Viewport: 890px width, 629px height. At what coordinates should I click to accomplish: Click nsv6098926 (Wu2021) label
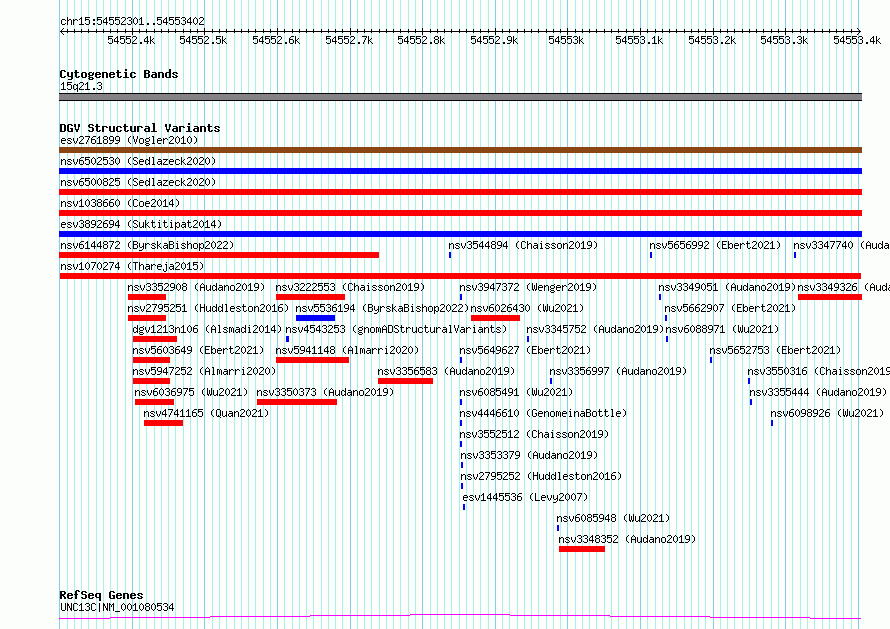pyautogui.click(x=827, y=413)
